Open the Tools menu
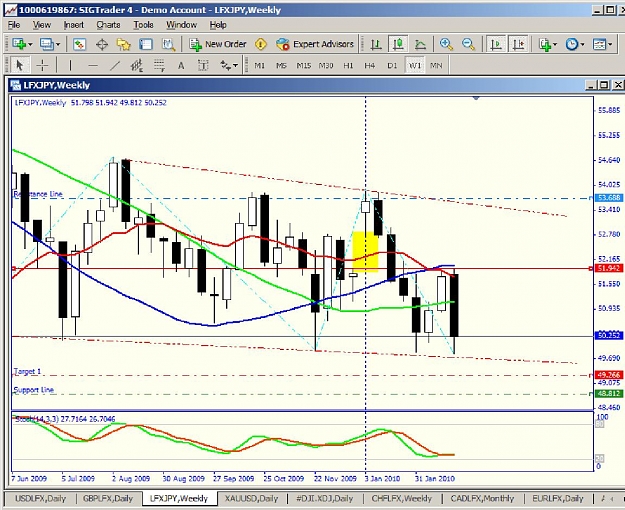Viewport: 625px width, 510px height. [x=143, y=25]
